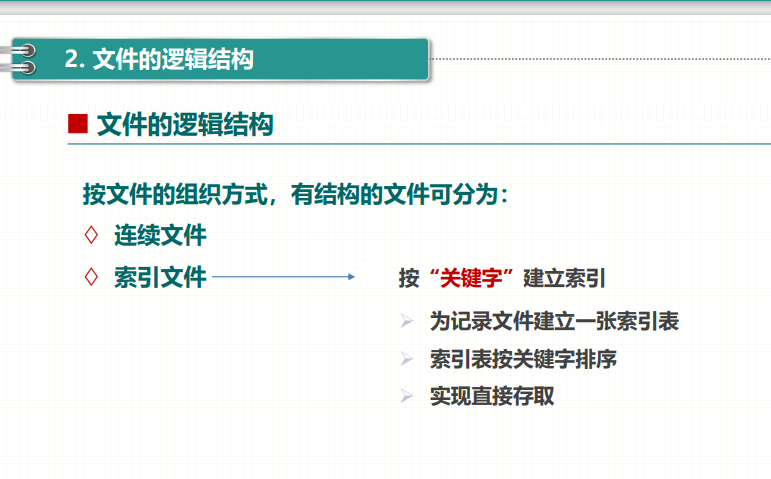Image resolution: width=771 pixels, height=479 pixels.
Task: Click the text '建立索引' after 关键字
Action: pyautogui.click(x=564, y=278)
